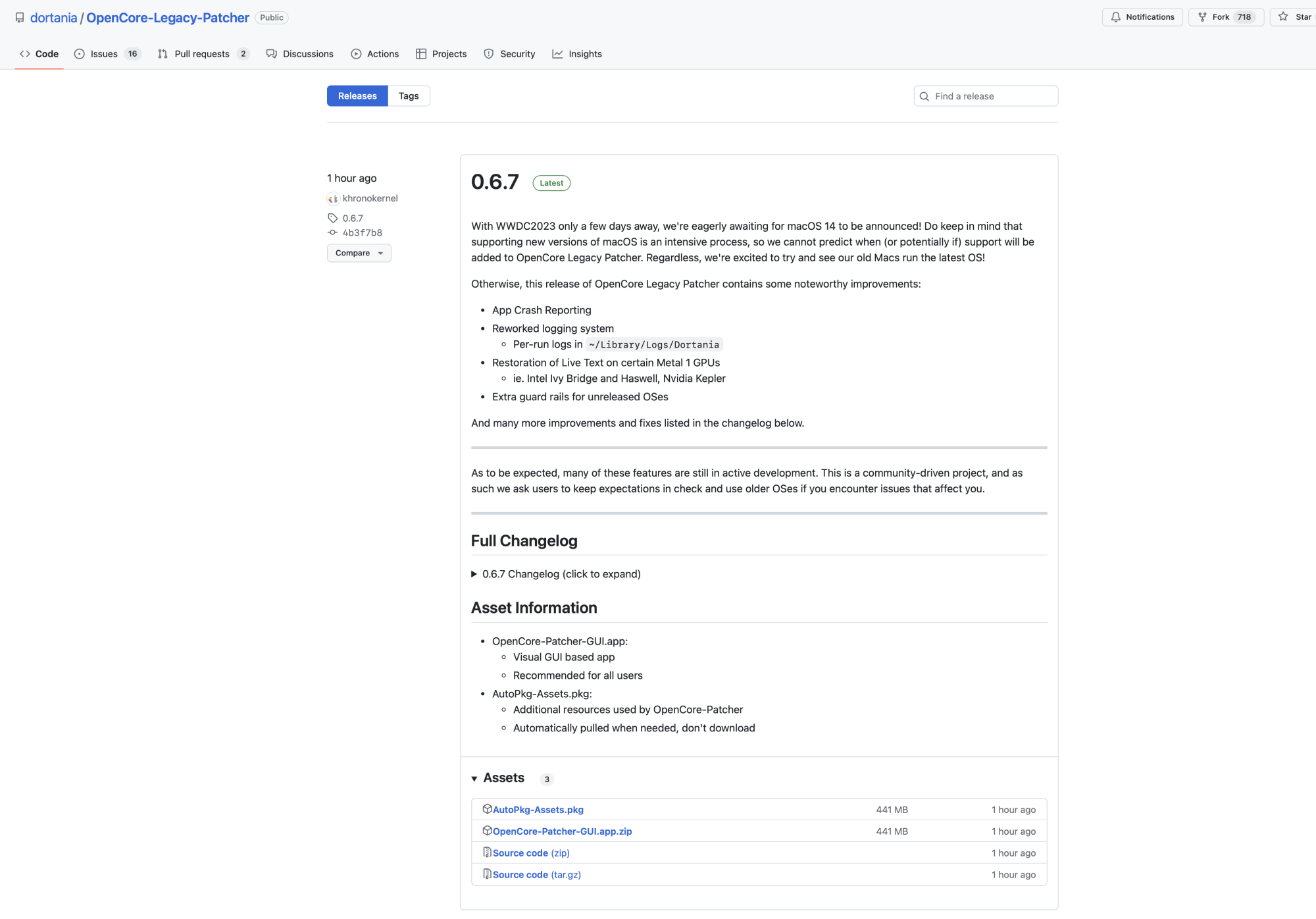Switch to the Tags tab
1316x919 pixels.
(x=409, y=96)
